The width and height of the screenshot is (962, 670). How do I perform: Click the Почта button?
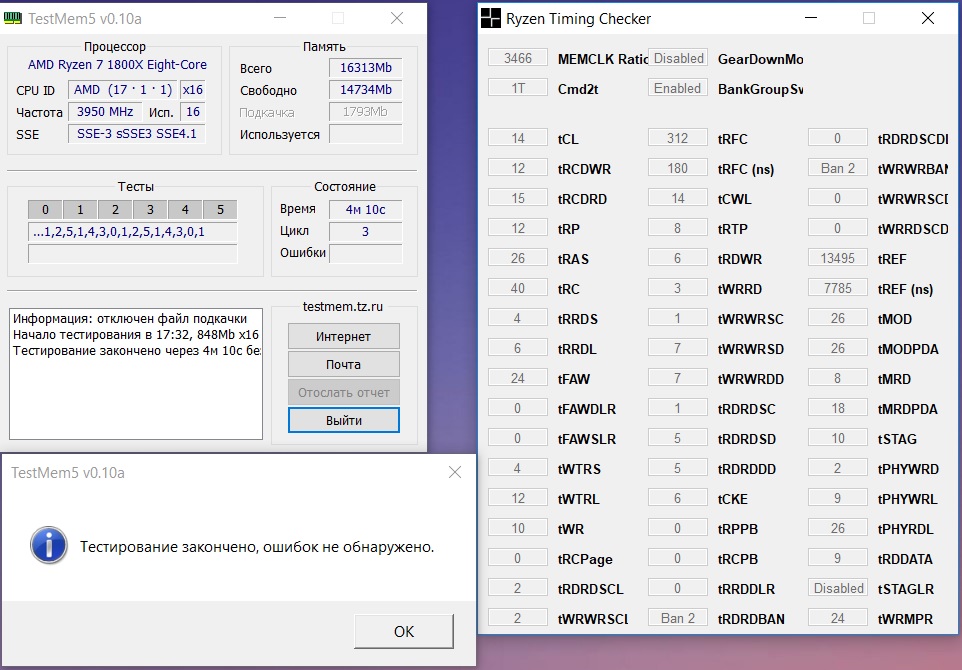pos(344,364)
